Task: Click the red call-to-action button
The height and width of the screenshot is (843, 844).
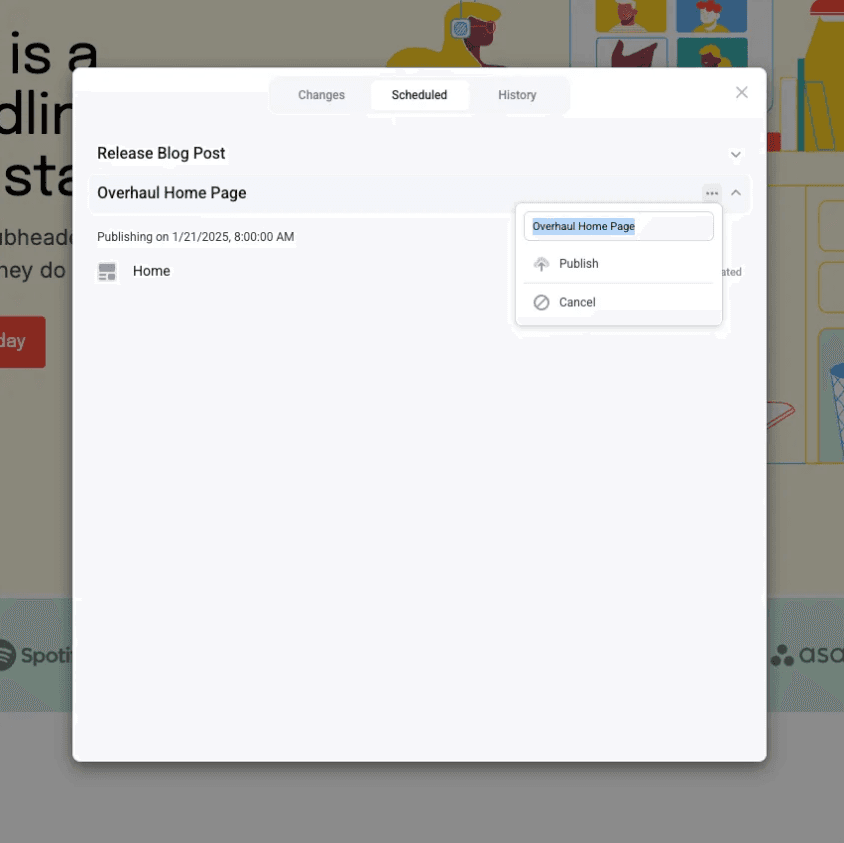Action: [x=22, y=341]
